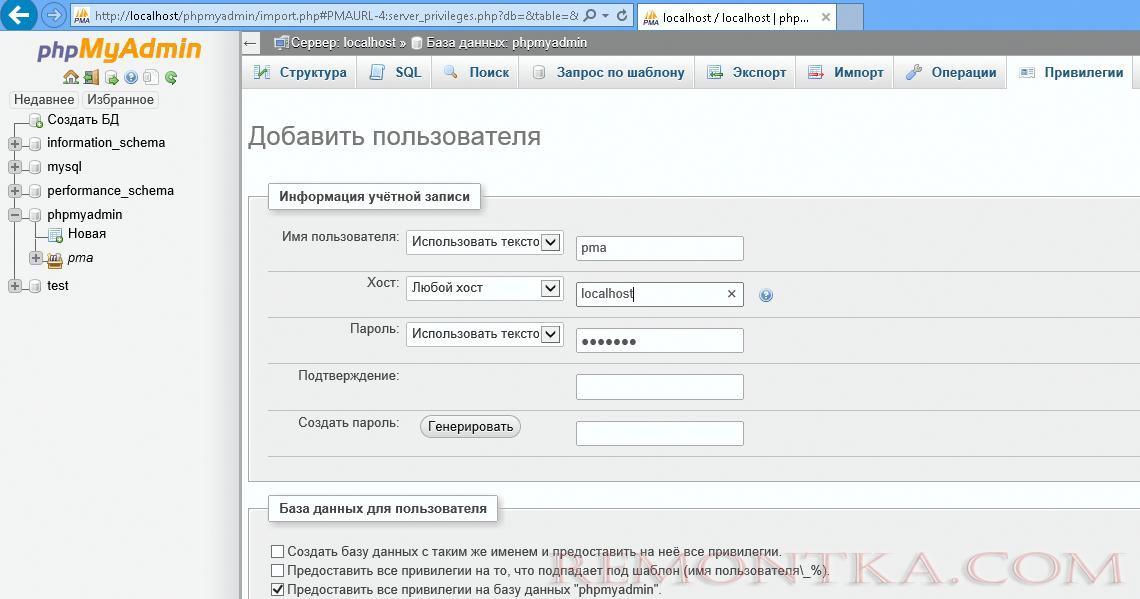The width and height of the screenshot is (1140, 599).
Task: Switch to Экспорт tab
Action: click(x=745, y=72)
